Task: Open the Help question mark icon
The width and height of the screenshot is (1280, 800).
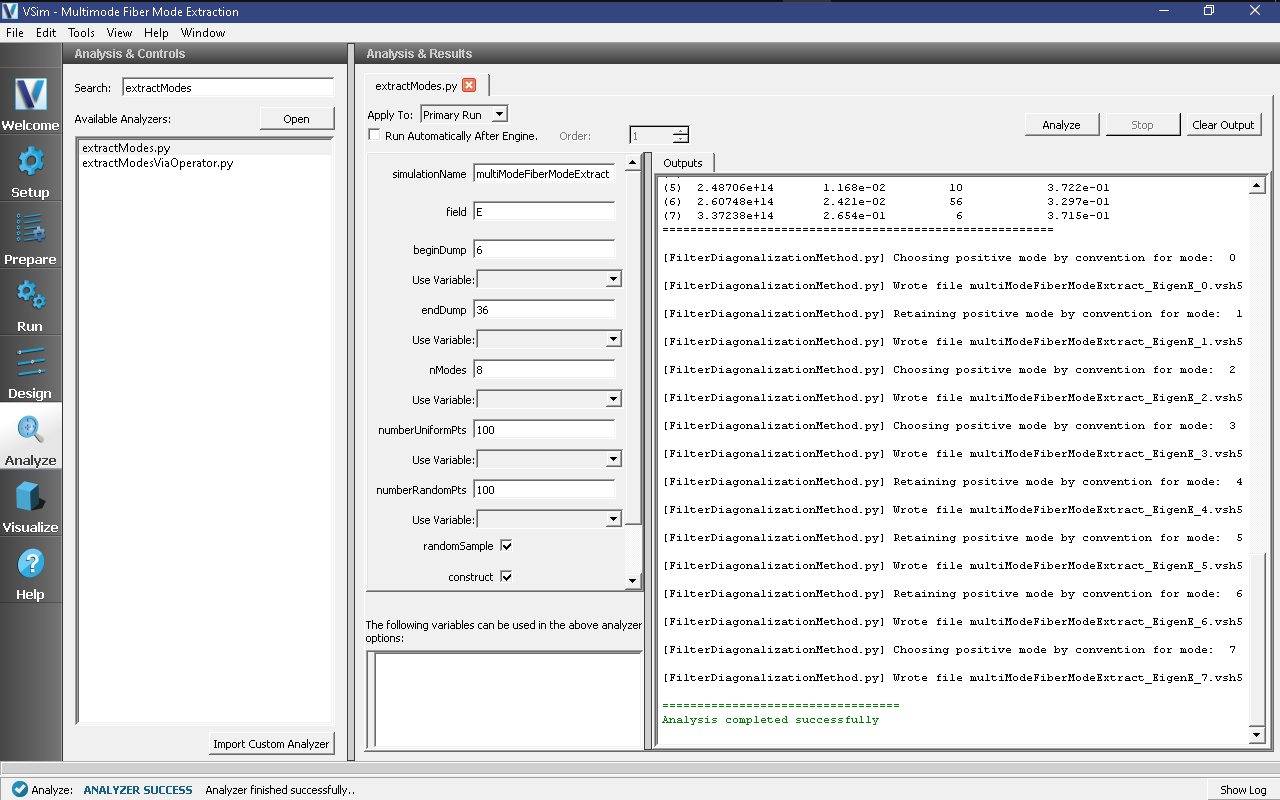Action: (30, 571)
